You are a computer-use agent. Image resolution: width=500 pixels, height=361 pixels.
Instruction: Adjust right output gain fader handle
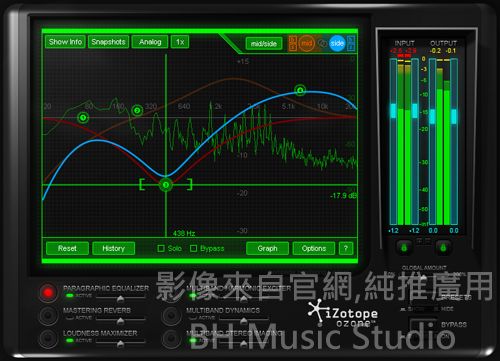(454, 117)
